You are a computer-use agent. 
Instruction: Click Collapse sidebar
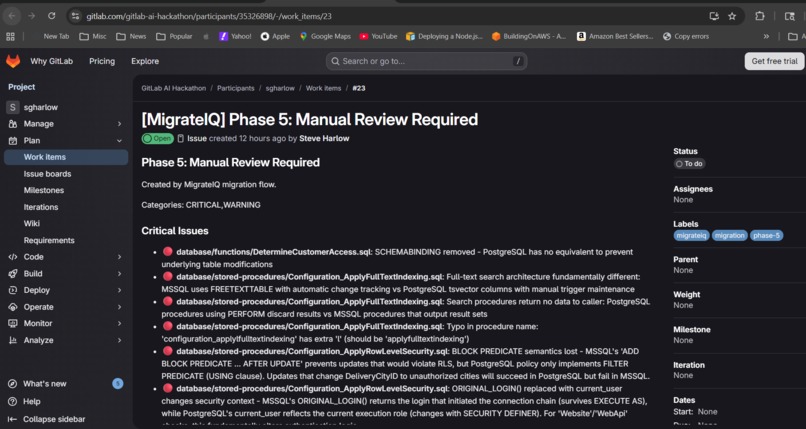pyautogui.click(x=53, y=419)
